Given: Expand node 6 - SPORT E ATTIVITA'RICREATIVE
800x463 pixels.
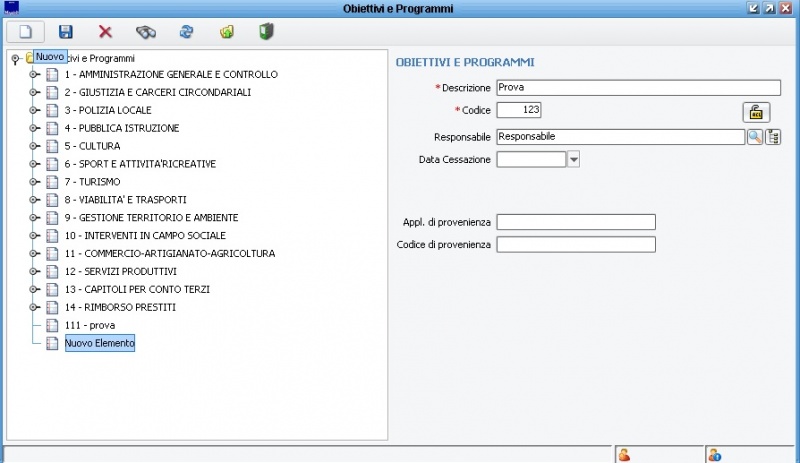Looking at the screenshot, I should point(34,164).
